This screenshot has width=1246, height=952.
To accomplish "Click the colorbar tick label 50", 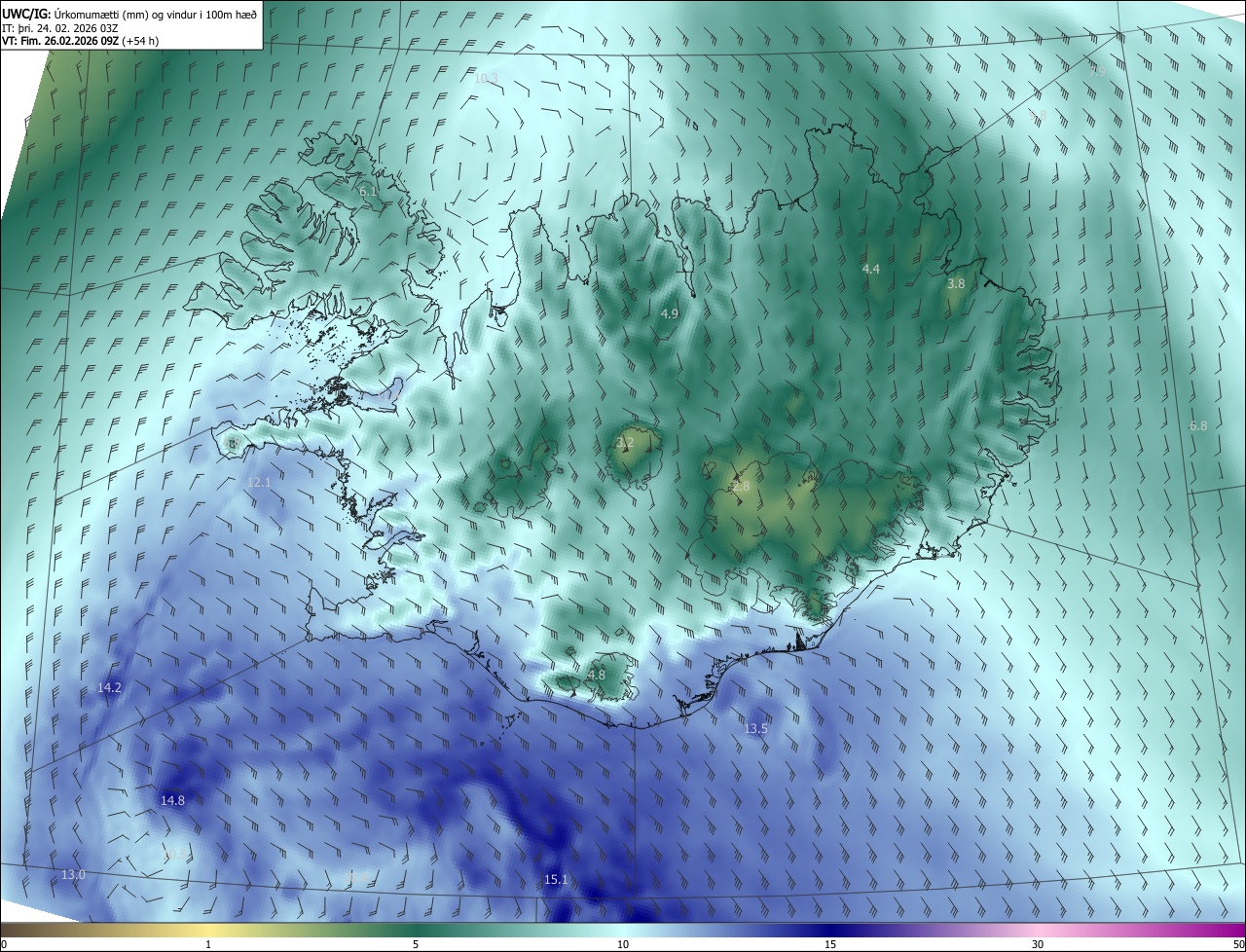I will (x=1237, y=944).
